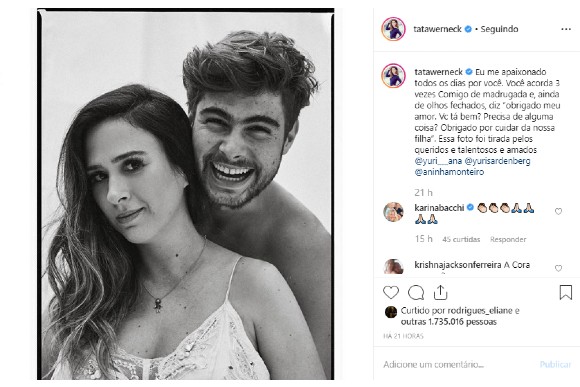Open the three-dot more options menu
The height and width of the screenshot is (387, 580).
(x=566, y=29)
